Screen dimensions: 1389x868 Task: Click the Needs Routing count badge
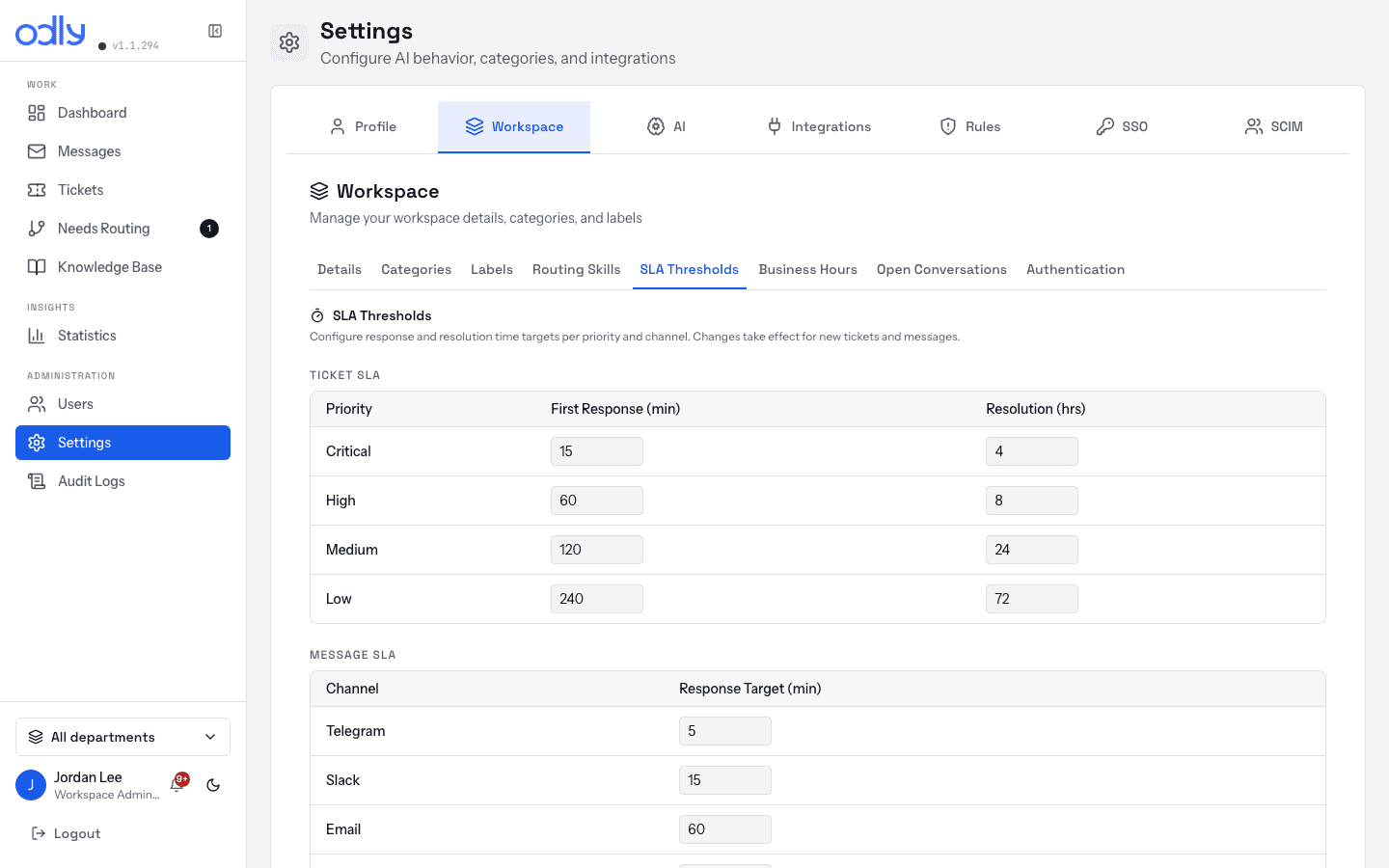click(x=209, y=229)
